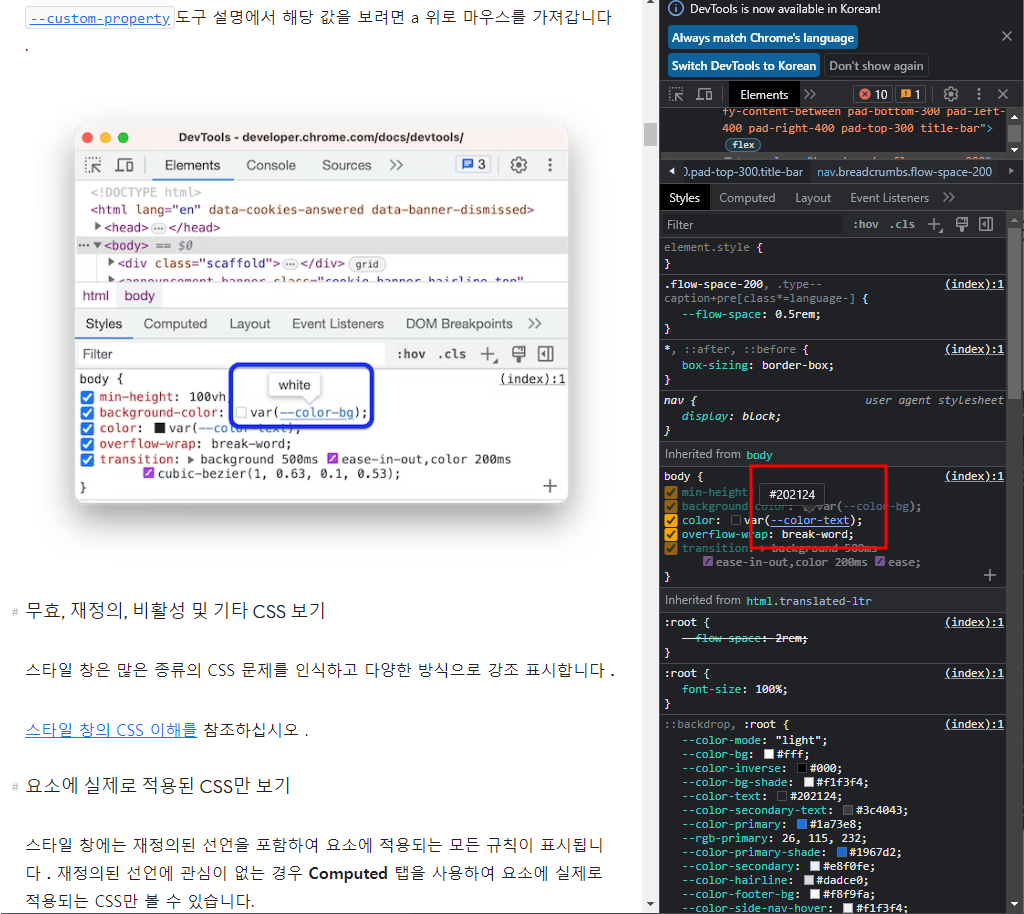Uncheck background-color in body rule
Image resolution: width=1024 pixels, height=914 pixels.
671,507
